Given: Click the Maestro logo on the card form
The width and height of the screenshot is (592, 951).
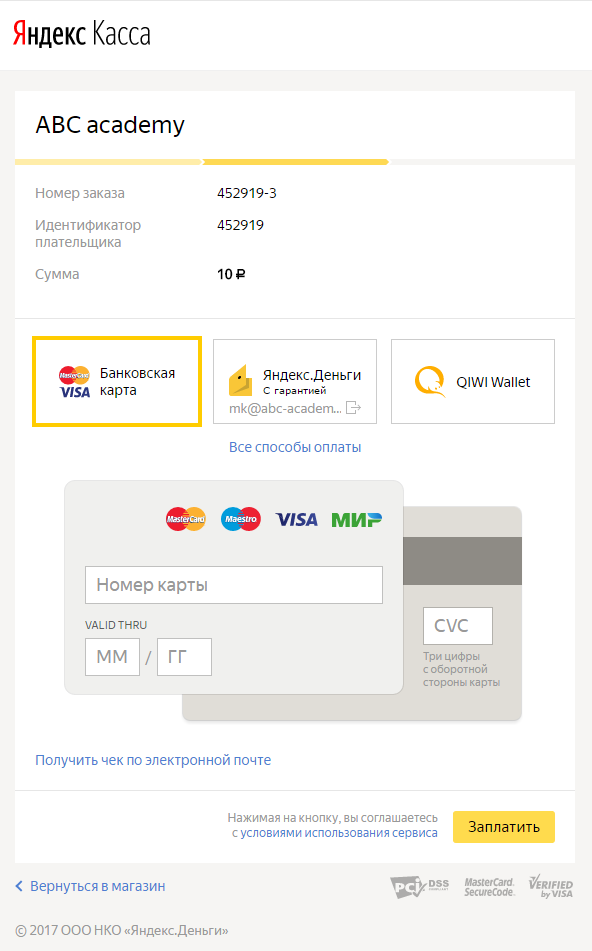Looking at the screenshot, I should tap(241, 519).
